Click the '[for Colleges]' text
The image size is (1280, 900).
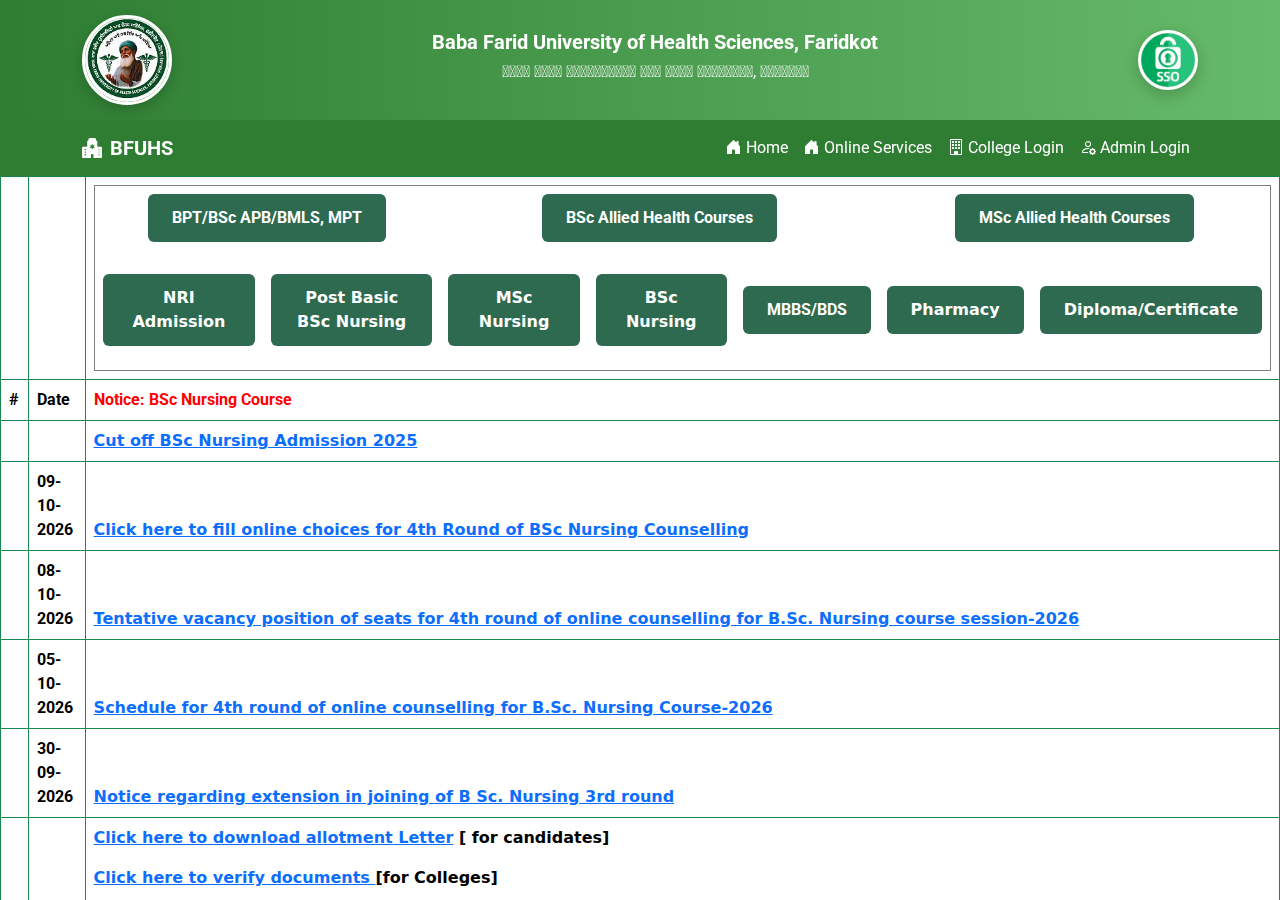click(x=437, y=878)
